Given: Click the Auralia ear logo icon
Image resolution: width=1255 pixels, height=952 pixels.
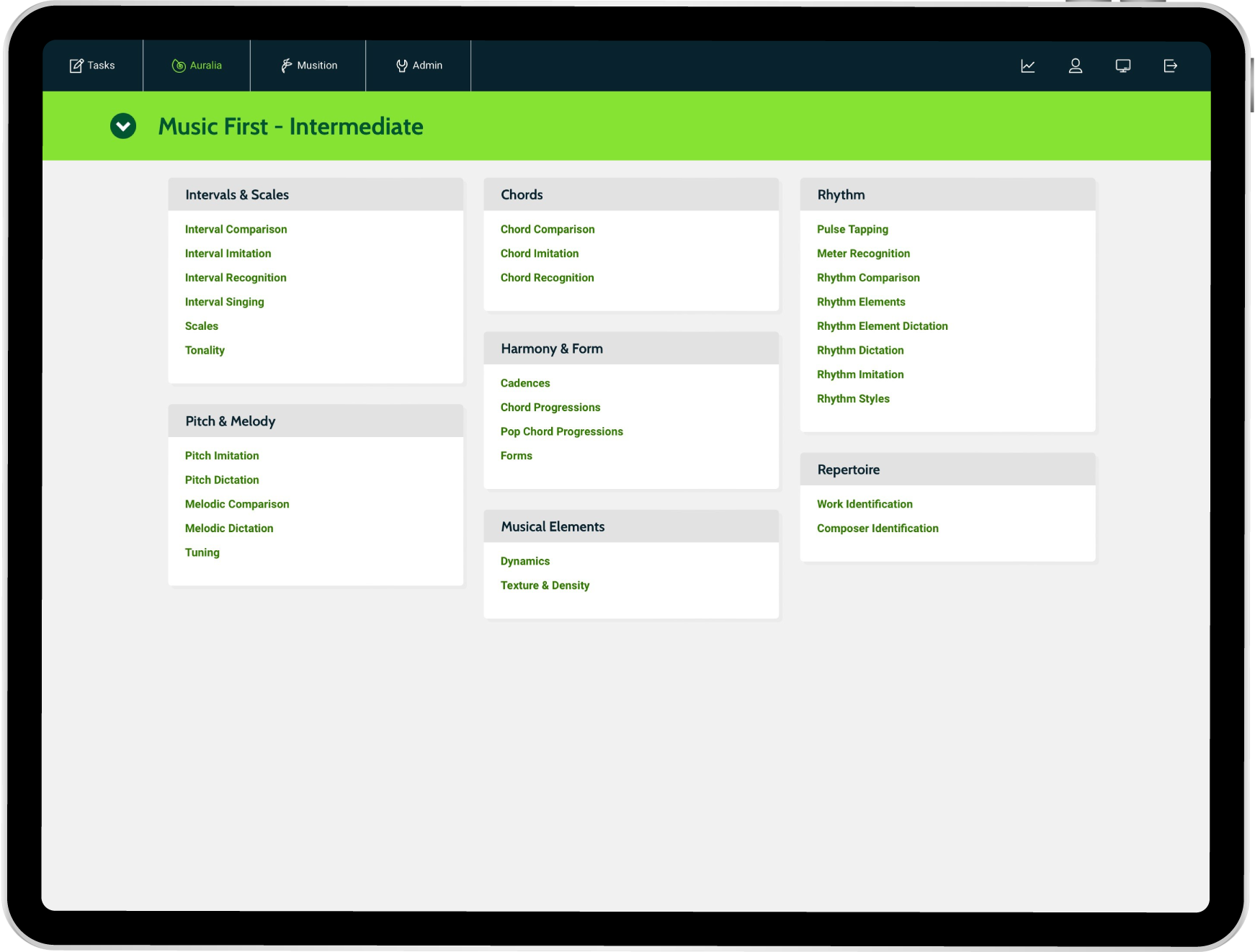Looking at the screenshot, I should tap(179, 66).
